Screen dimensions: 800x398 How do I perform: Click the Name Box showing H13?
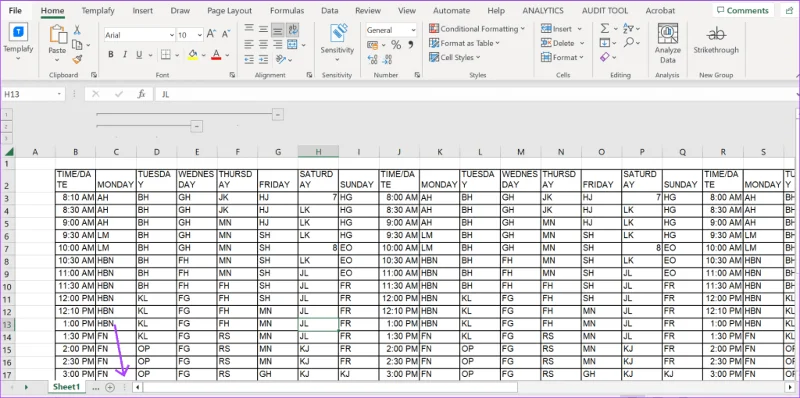pos(33,94)
